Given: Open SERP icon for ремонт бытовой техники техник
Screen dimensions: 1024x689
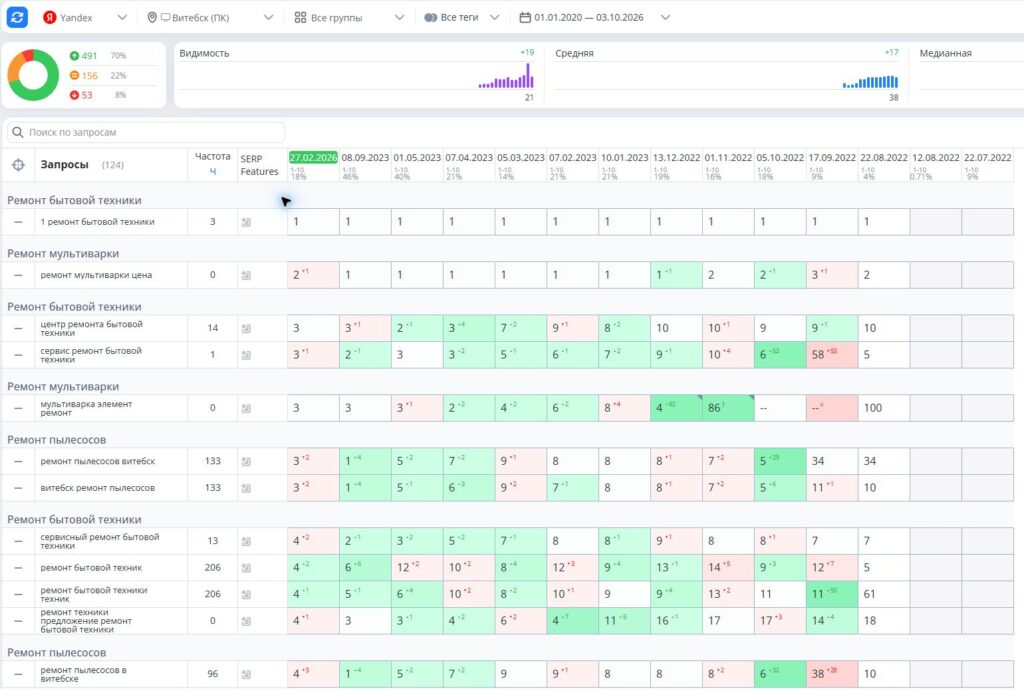Looking at the screenshot, I should (x=246, y=595).
